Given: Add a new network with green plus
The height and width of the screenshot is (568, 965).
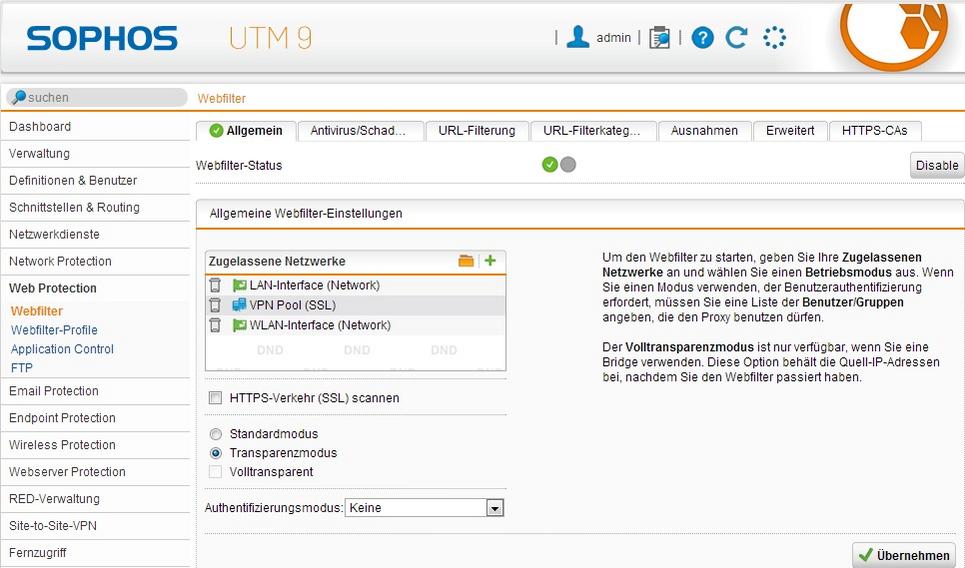Looking at the screenshot, I should point(490,260).
